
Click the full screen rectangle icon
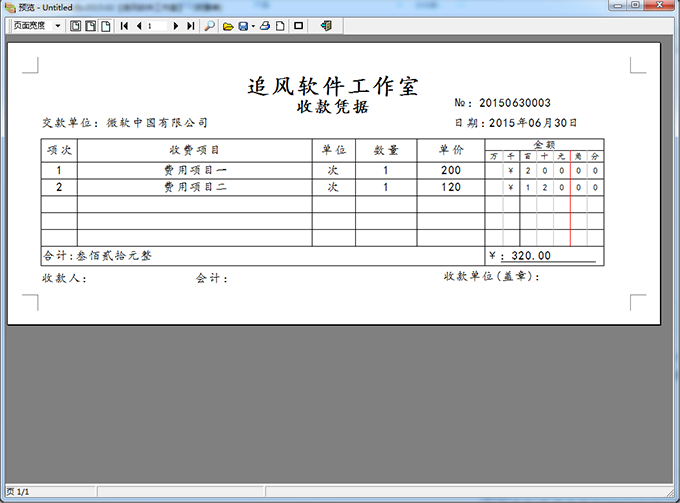point(298,26)
